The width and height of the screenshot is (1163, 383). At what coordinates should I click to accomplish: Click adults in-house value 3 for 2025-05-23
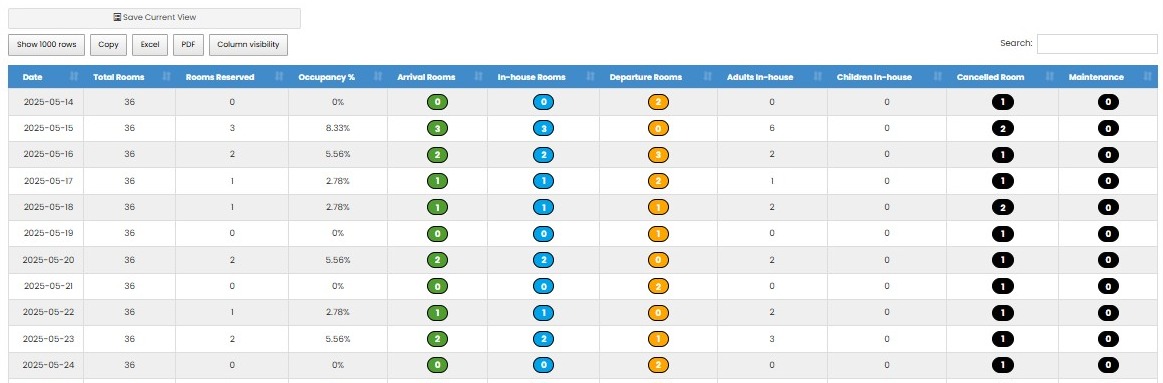(772, 339)
